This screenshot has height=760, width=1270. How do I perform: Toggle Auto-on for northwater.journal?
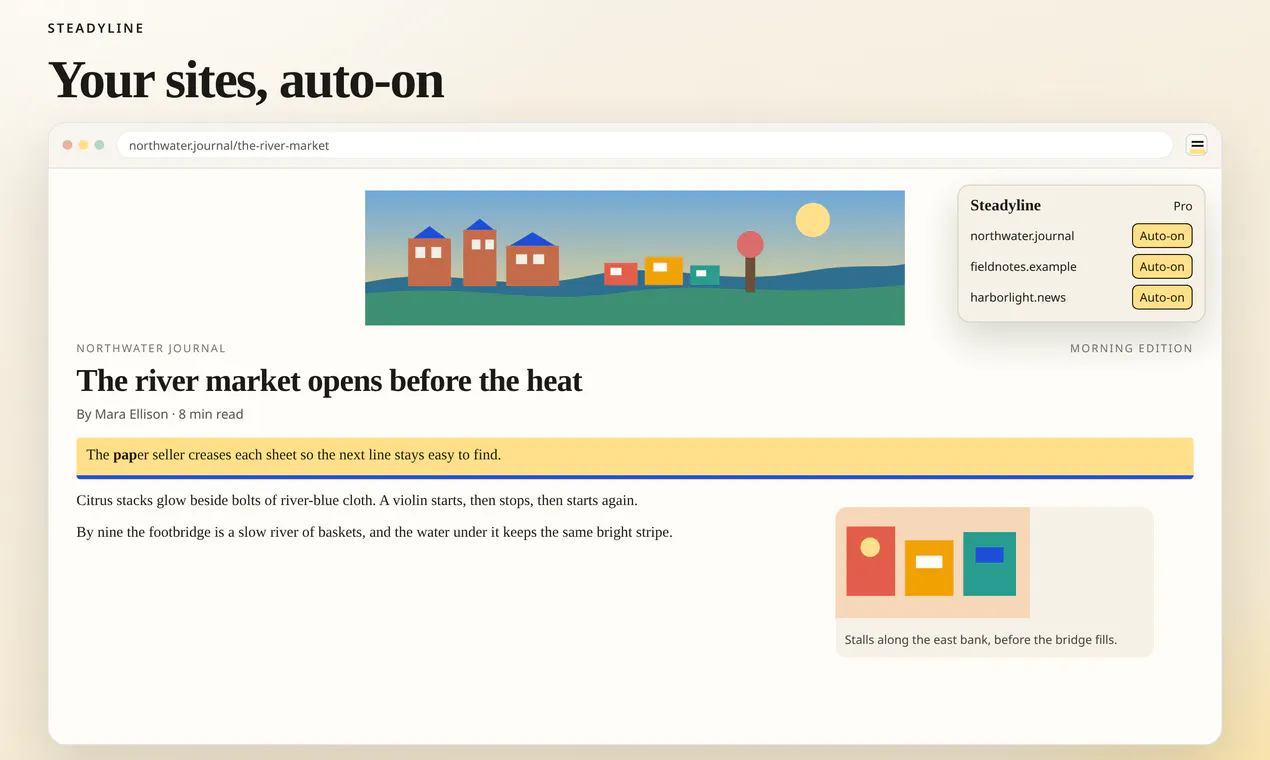[1162, 236]
